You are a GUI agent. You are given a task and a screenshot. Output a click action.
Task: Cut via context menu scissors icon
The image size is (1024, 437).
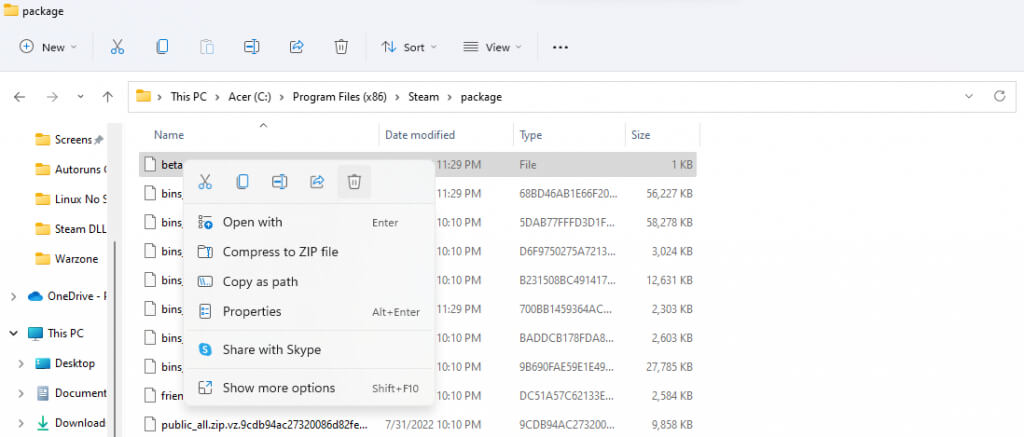[205, 182]
